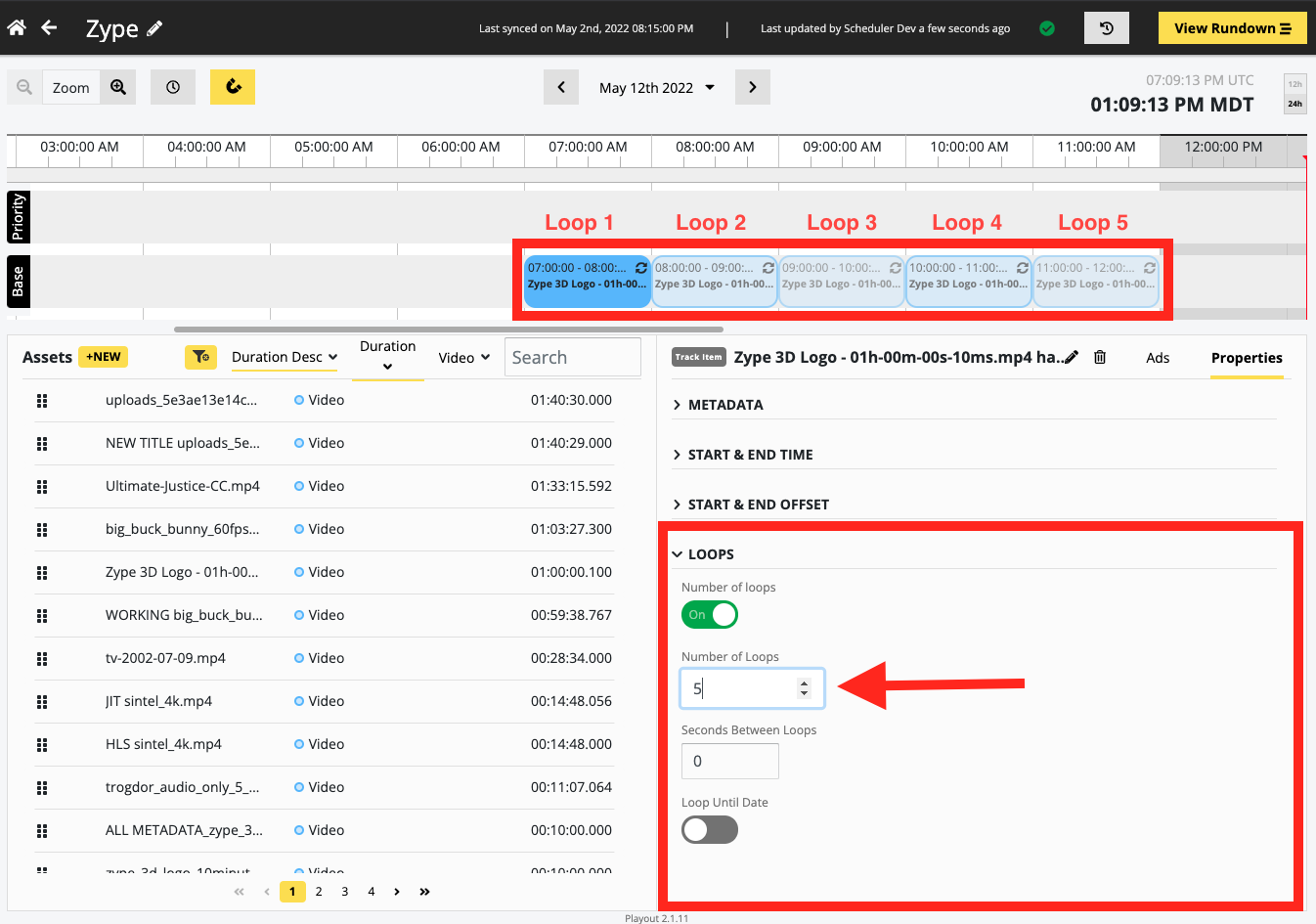This screenshot has width=1316, height=924.
Task: Select asset NEW TITLE uploads_5e...
Action: 323,443
